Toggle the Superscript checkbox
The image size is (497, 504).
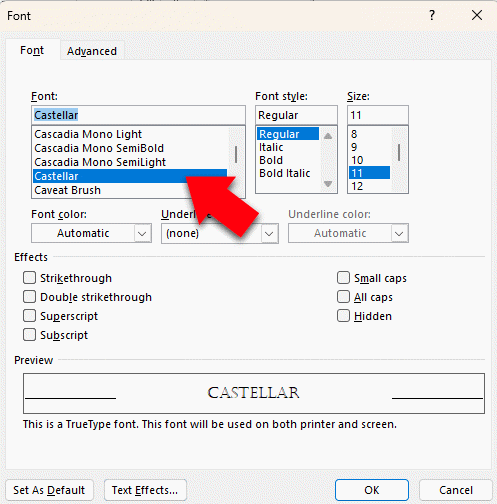(x=29, y=316)
